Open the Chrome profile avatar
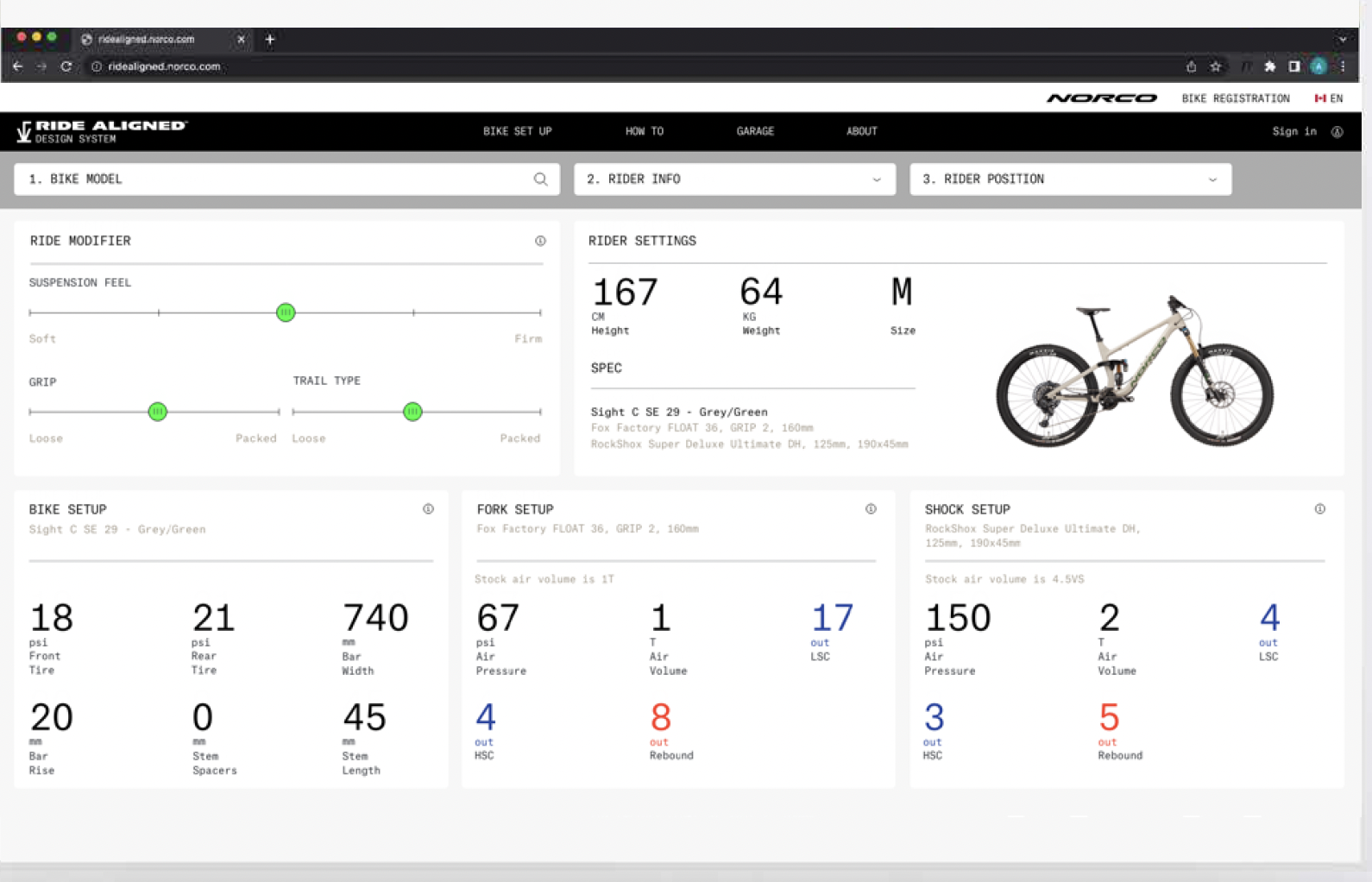 pyautogui.click(x=1319, y=66)
